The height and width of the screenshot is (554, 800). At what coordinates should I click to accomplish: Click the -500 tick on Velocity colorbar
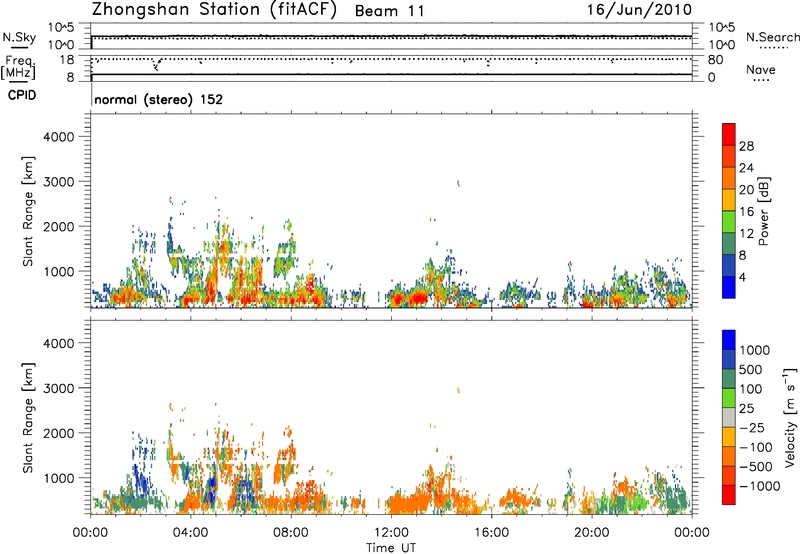[x=756, y=466]
